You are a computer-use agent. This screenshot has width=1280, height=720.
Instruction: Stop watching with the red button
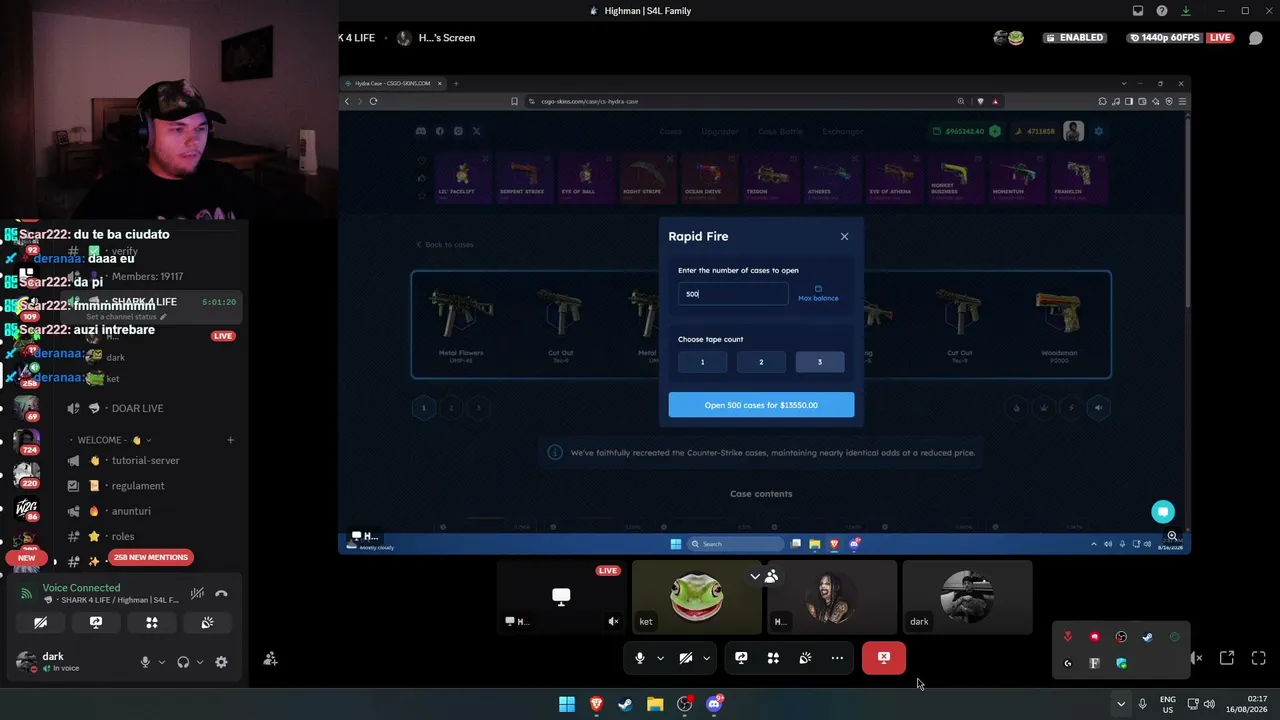click(884, 658)
